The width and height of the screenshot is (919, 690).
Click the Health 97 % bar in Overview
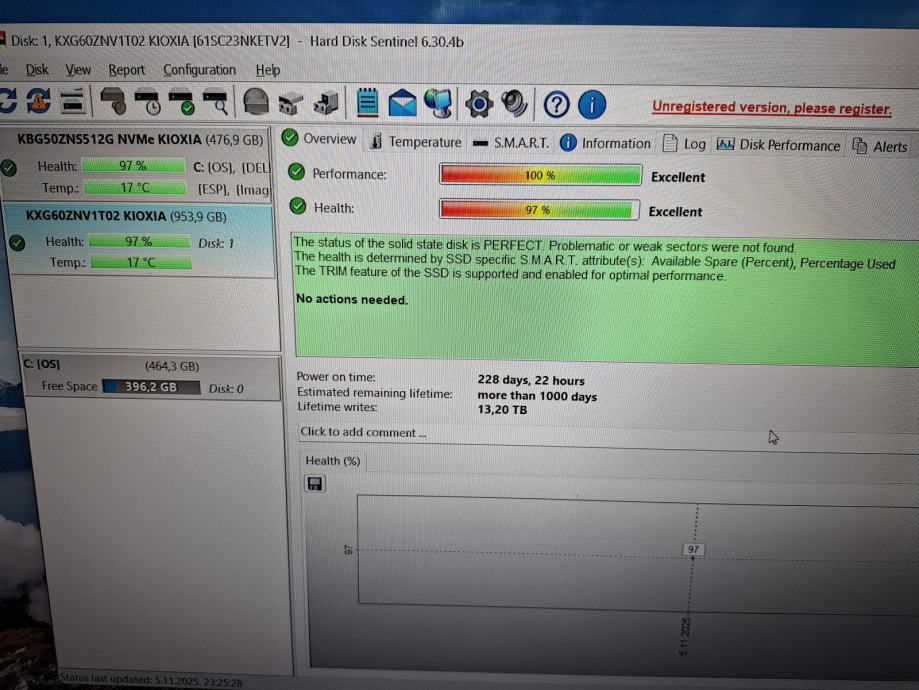539,209
